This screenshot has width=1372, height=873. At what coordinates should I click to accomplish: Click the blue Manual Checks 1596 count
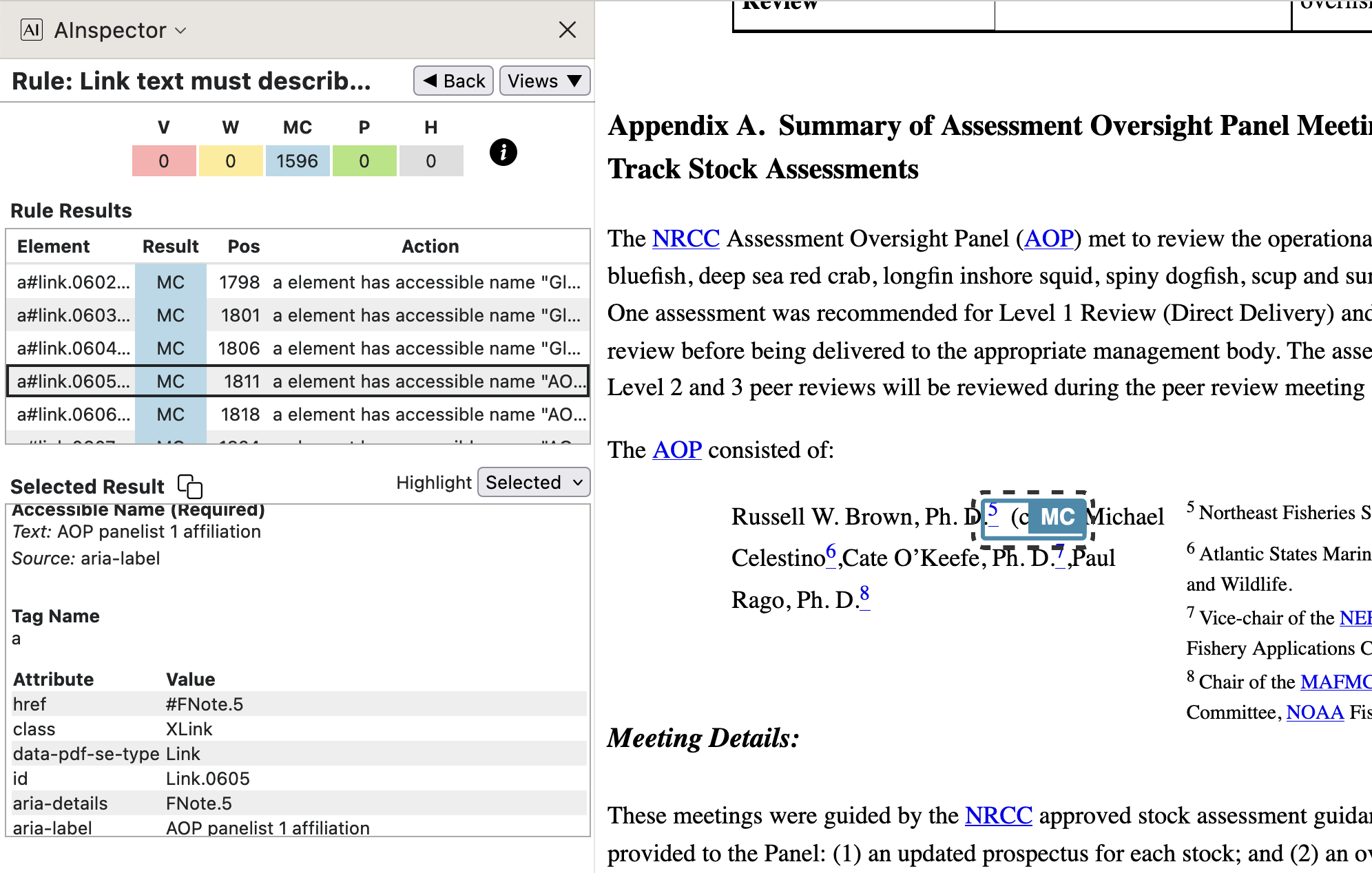(297, 161)
